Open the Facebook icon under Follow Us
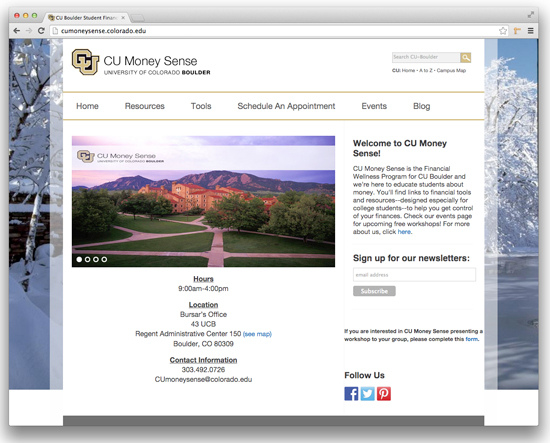 351,394
